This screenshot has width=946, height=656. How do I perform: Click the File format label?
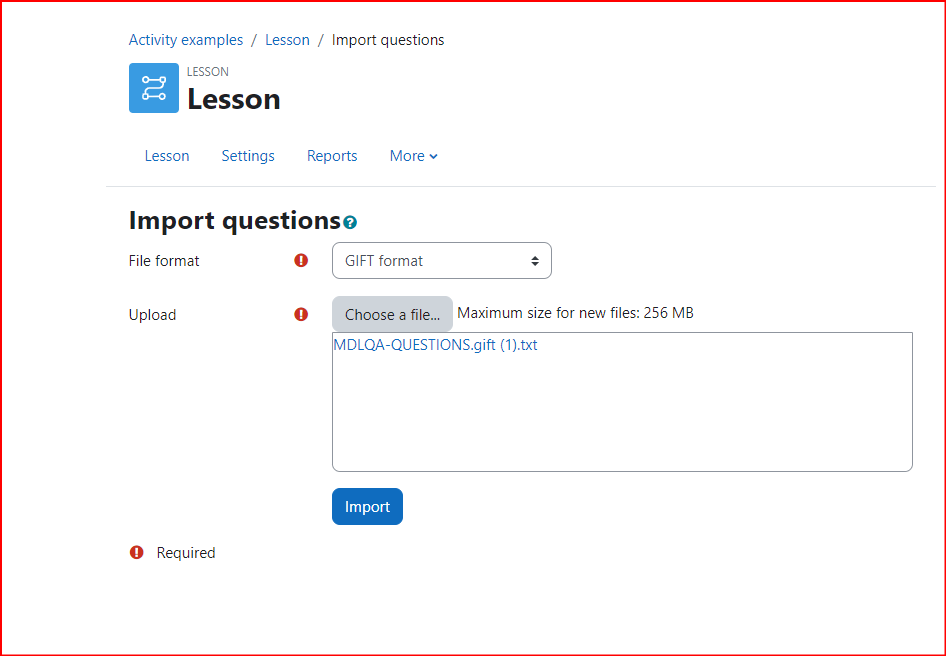164,261
